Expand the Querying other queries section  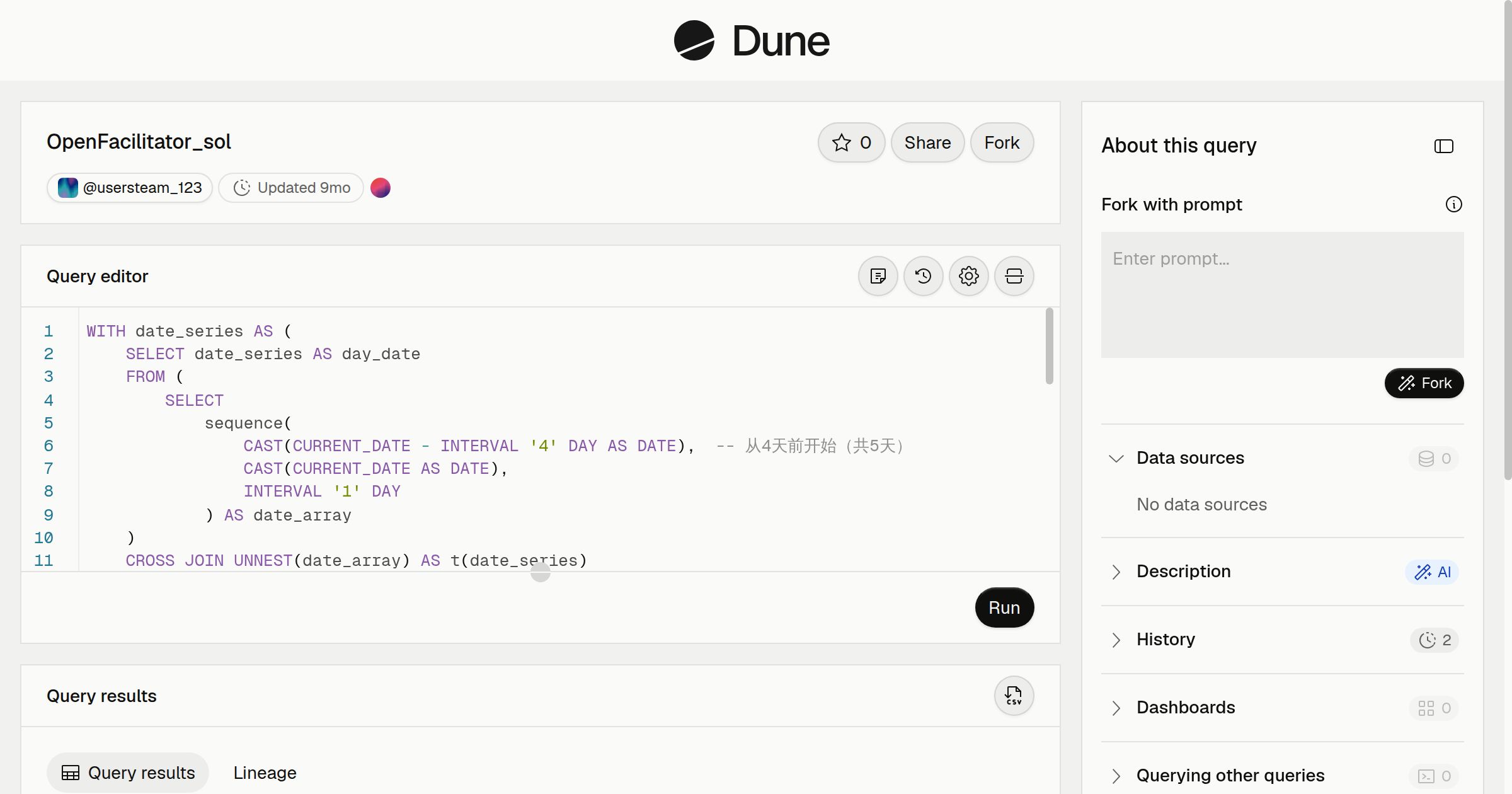pyautogui.click(x=1116, y=776)
